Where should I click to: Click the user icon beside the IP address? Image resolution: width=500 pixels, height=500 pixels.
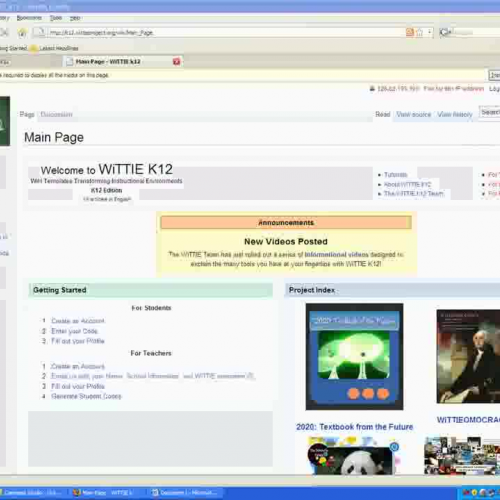pyautogui.click(x=372, y=89)
